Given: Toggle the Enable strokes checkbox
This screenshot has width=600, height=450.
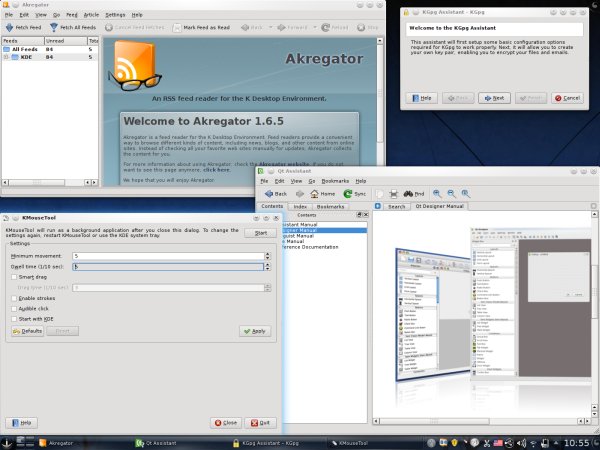Looking at the screenshot, I should point(13,298).
